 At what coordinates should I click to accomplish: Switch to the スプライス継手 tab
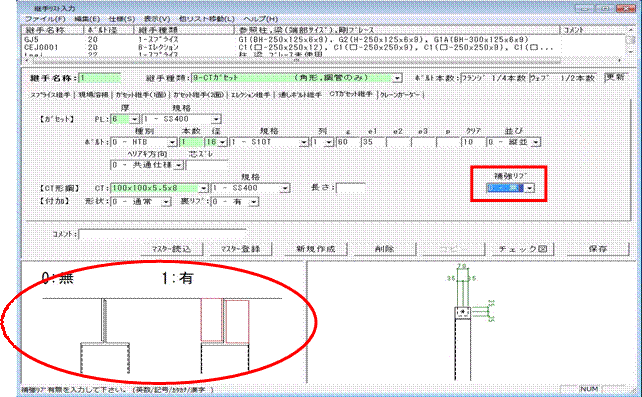50,95
